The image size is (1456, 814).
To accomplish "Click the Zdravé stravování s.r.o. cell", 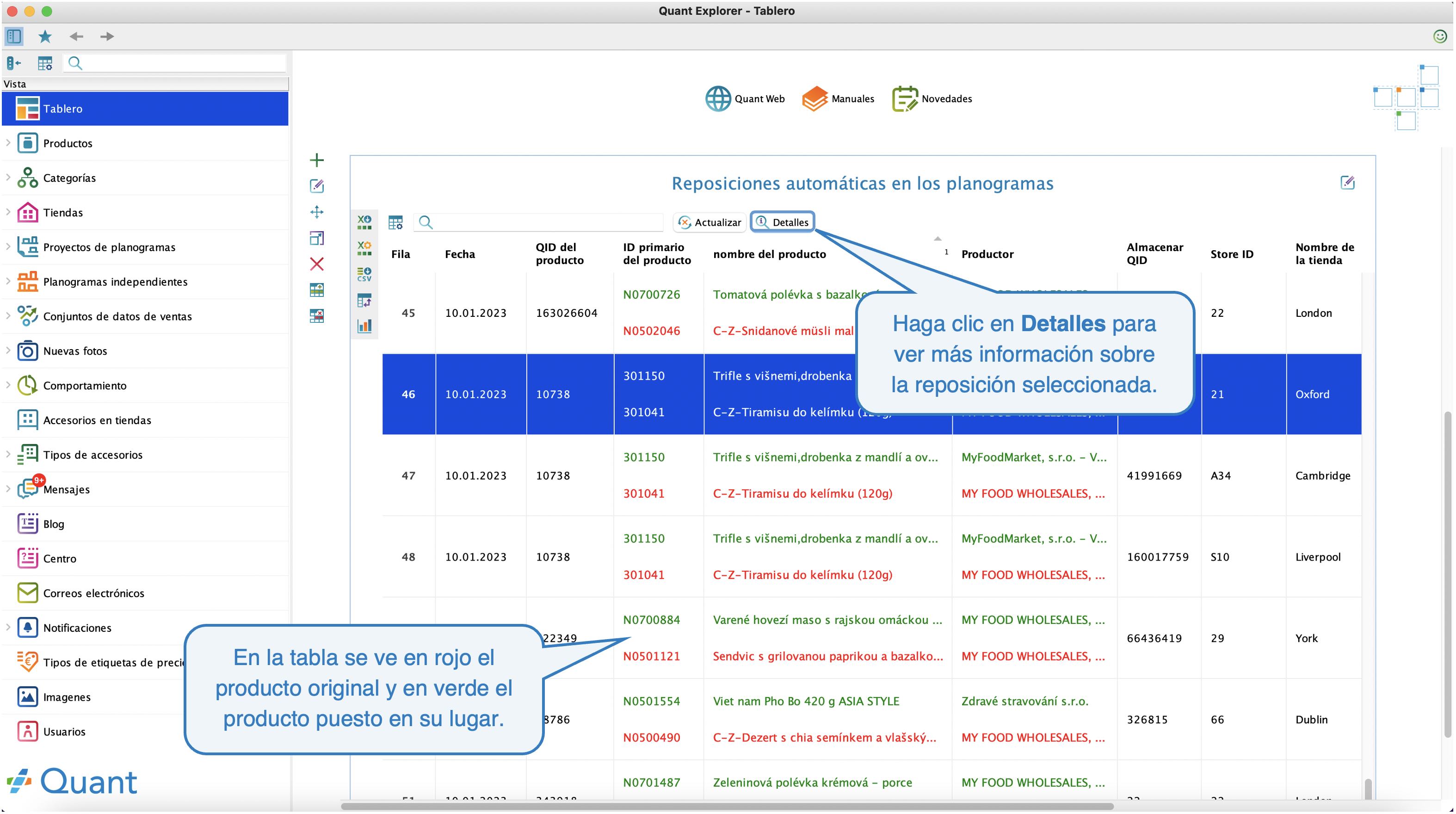I will click(1024, 701).
